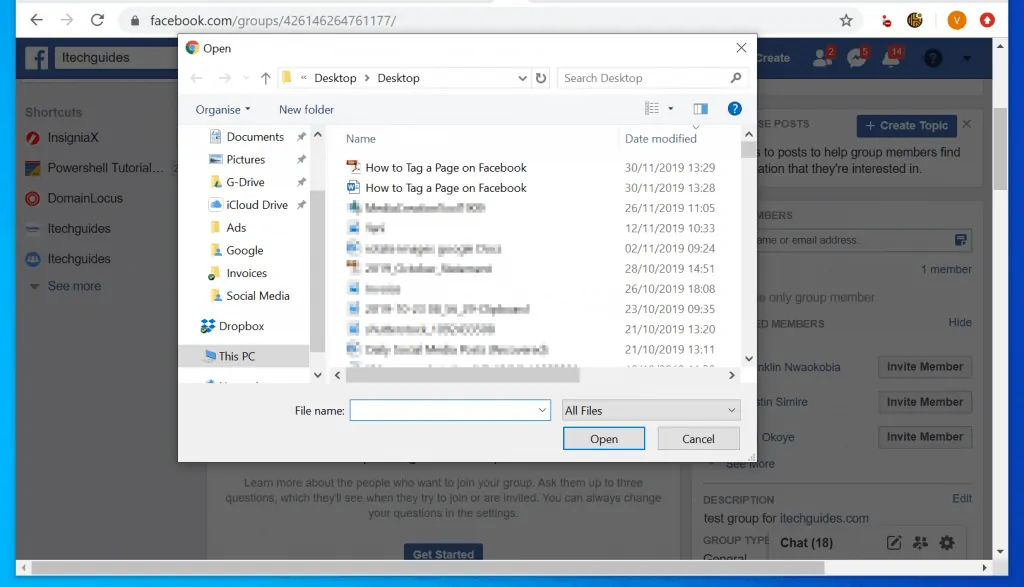Sort files by Date modified column
The width and height of the screenshot is (1024, 587).
pyautogui.click(x=660, y=139)
